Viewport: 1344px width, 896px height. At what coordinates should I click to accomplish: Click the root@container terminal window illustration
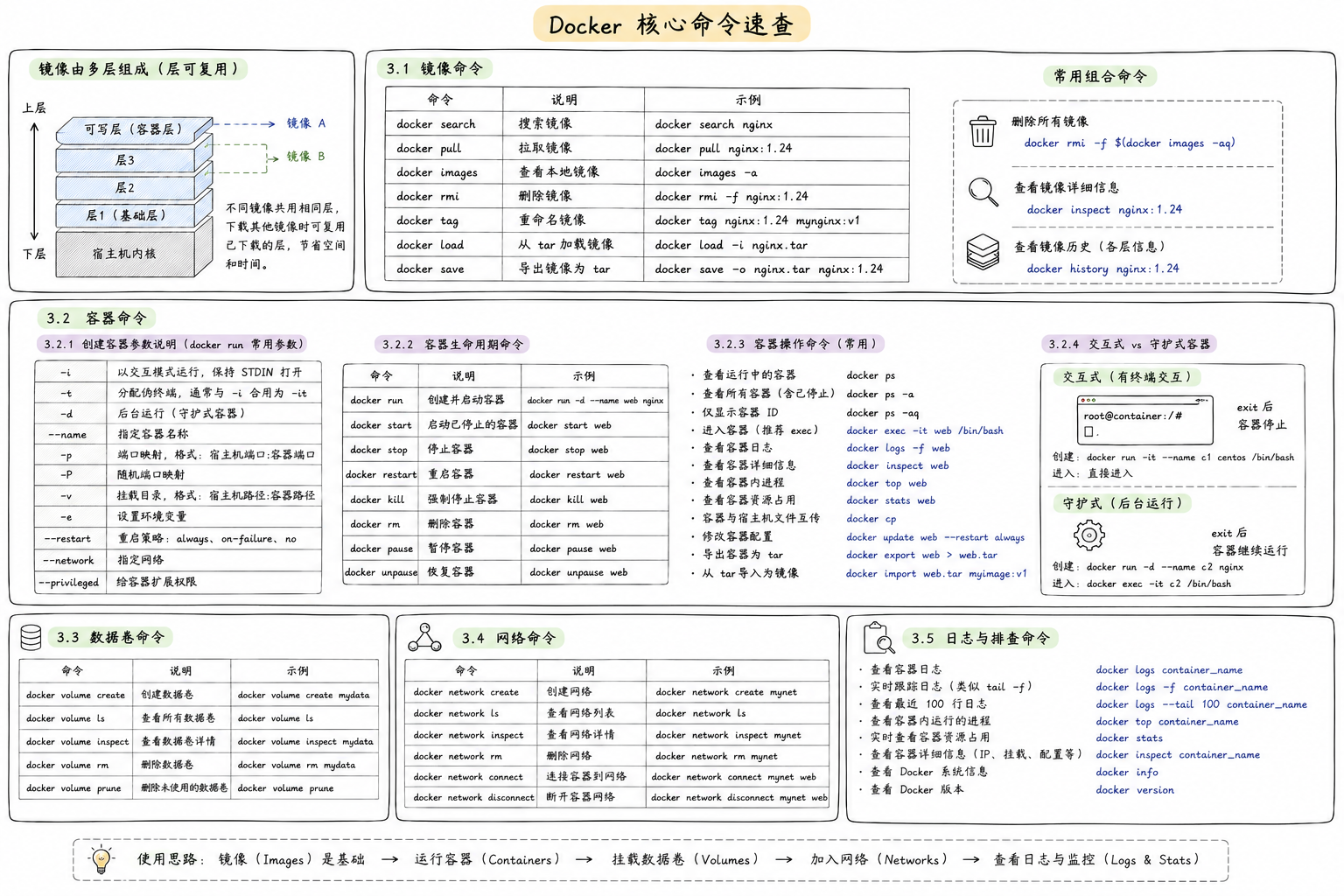pos(1145,420)
